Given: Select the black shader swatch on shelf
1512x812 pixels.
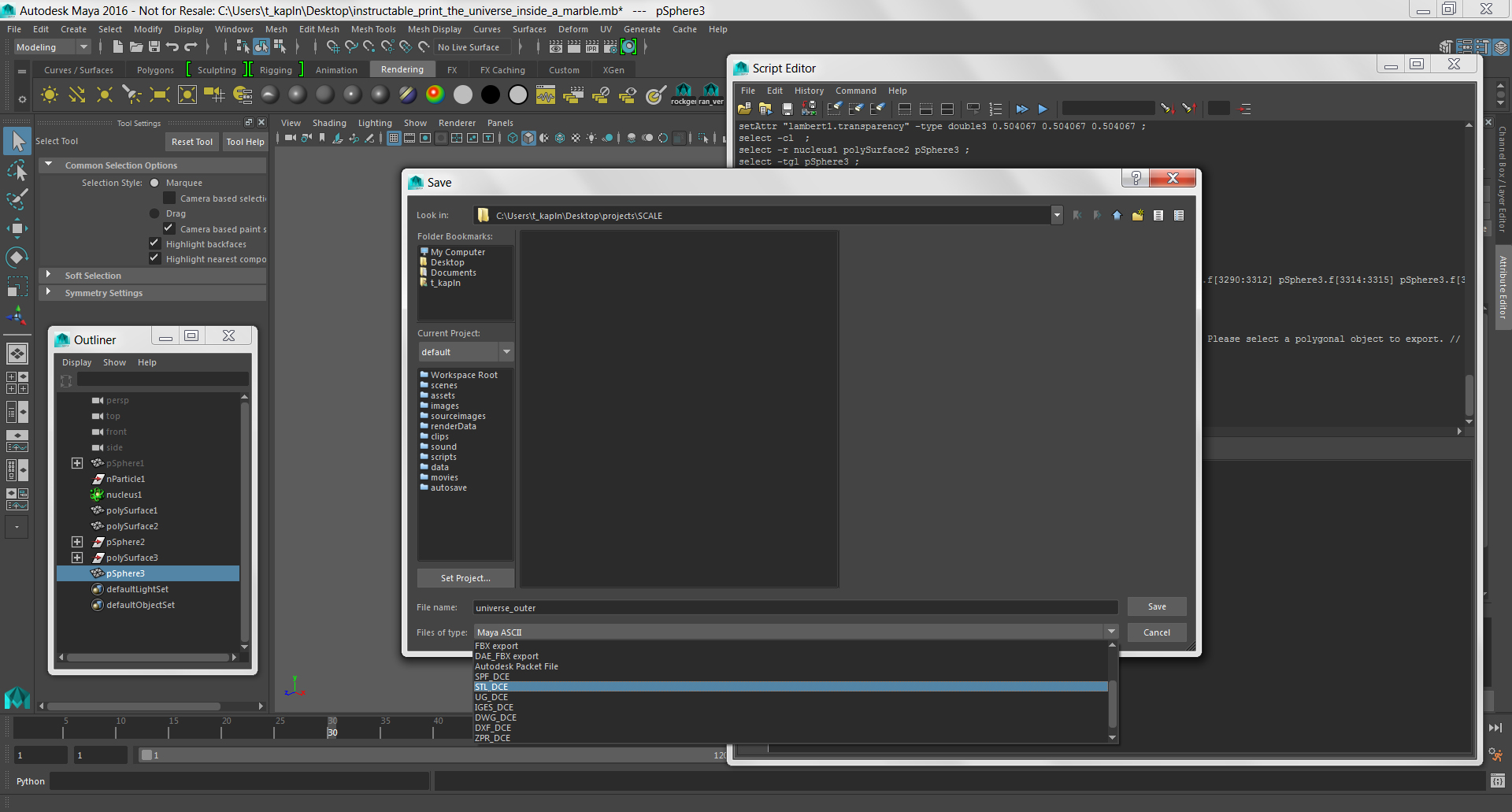Looking at the screenshot, I should 491,95.
